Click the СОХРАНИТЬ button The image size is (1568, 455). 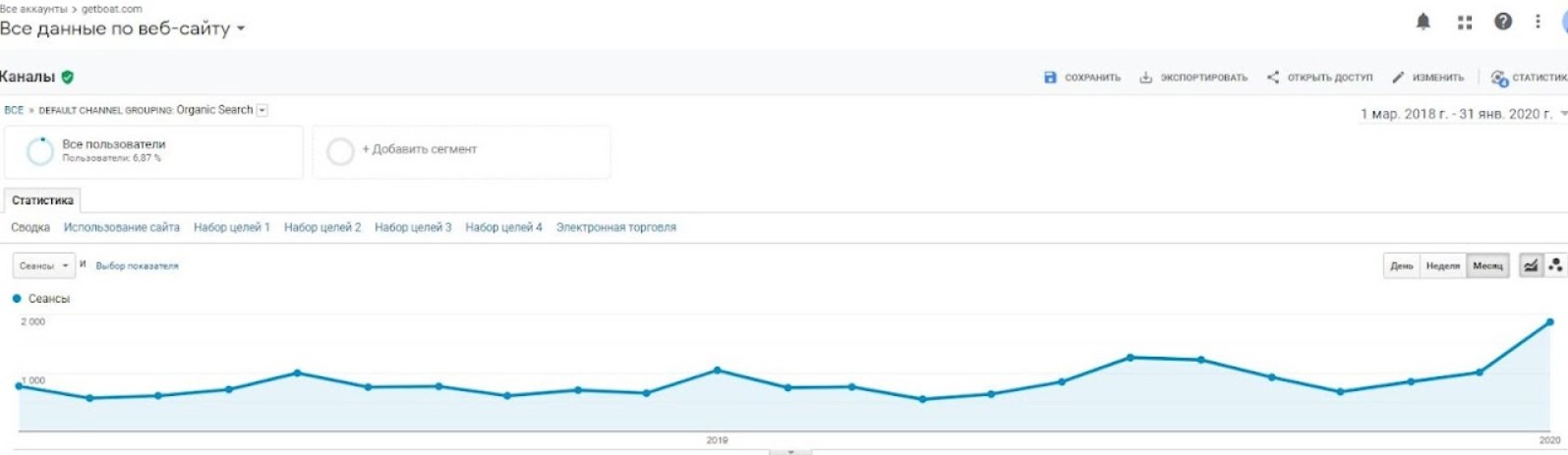(1082, 78)
